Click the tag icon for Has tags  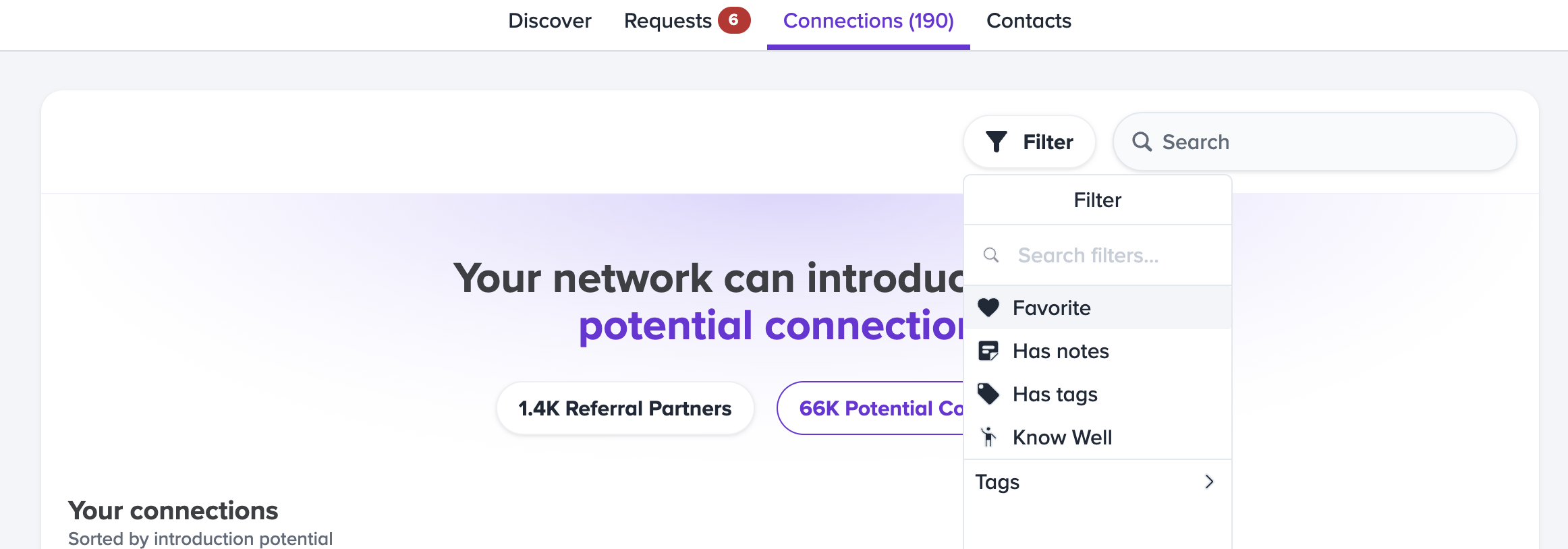point(988,394)
